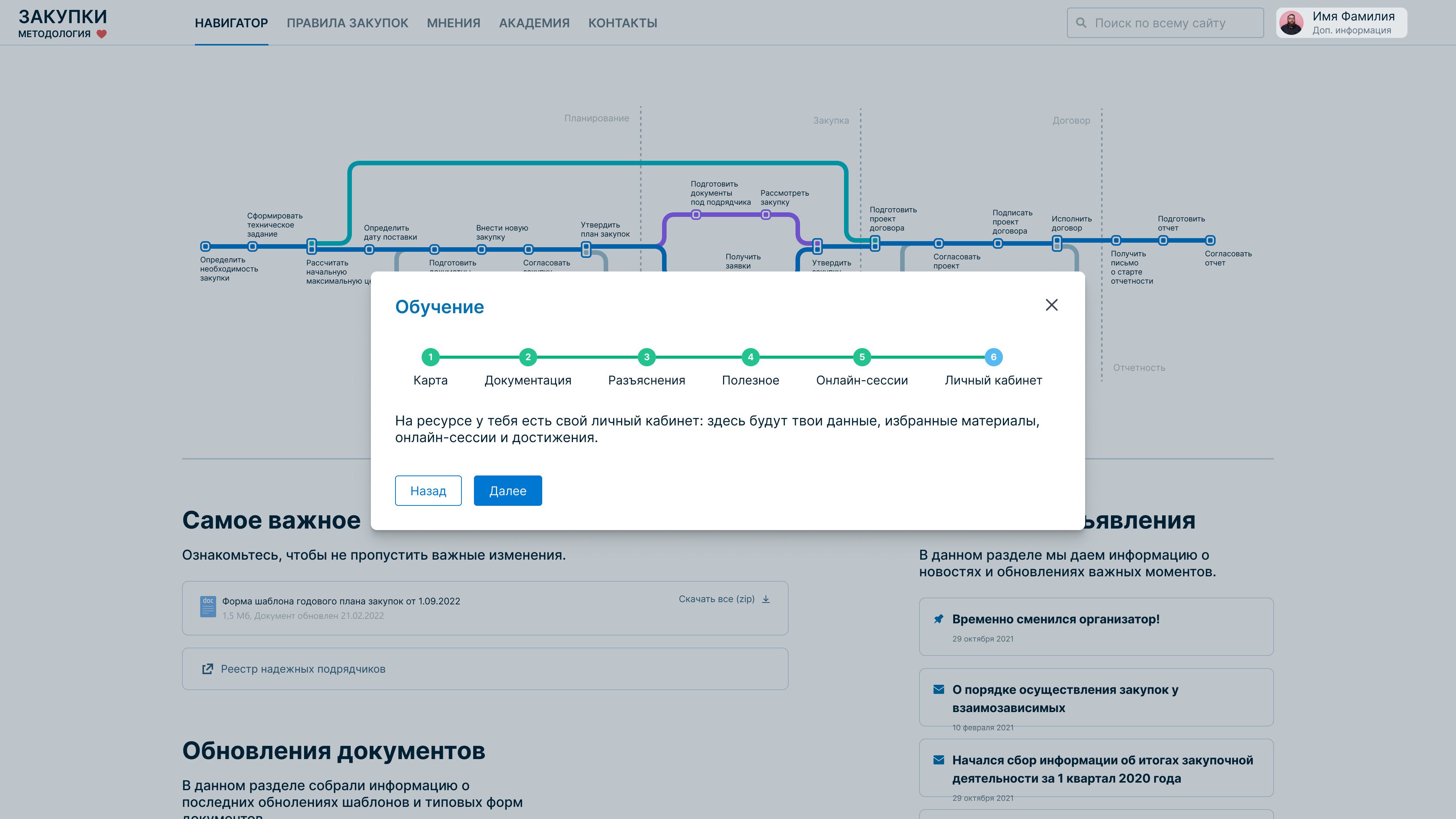This screenshot has width=1456, height=819.
Task: Click the Скачать все (zip) download icon
Action: (x=766, y=599)
